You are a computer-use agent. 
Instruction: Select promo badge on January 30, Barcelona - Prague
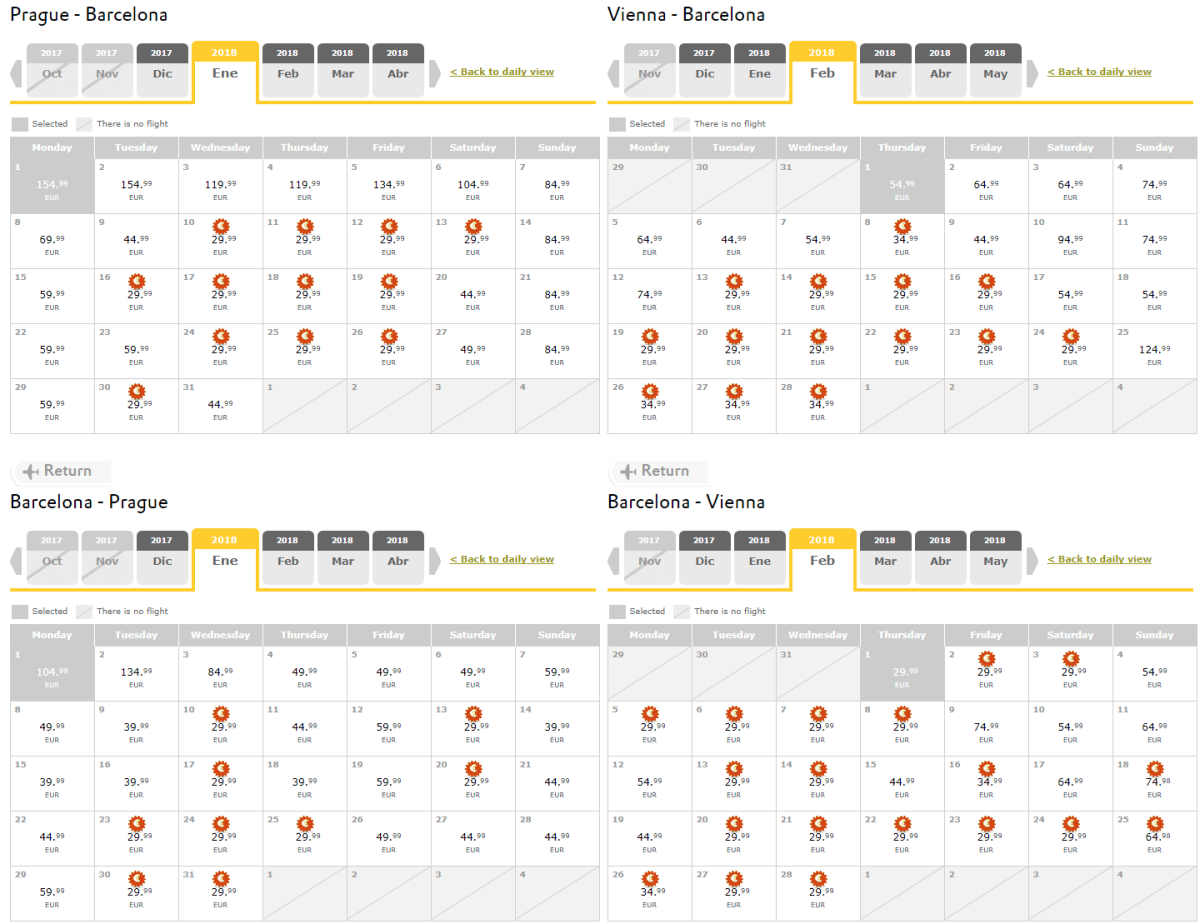coord(137,878)
